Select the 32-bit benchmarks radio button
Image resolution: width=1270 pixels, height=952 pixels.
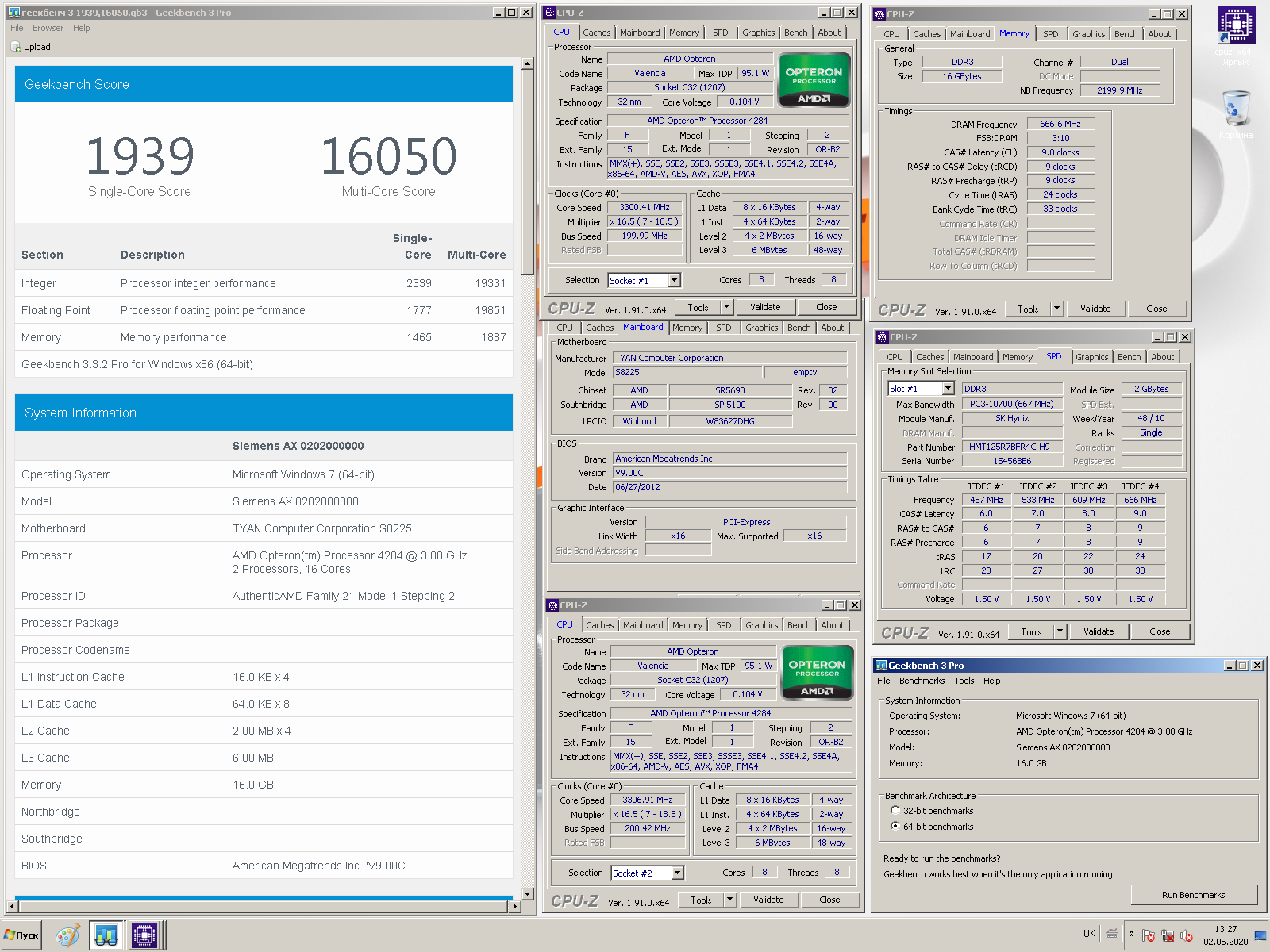pos(895,811)
